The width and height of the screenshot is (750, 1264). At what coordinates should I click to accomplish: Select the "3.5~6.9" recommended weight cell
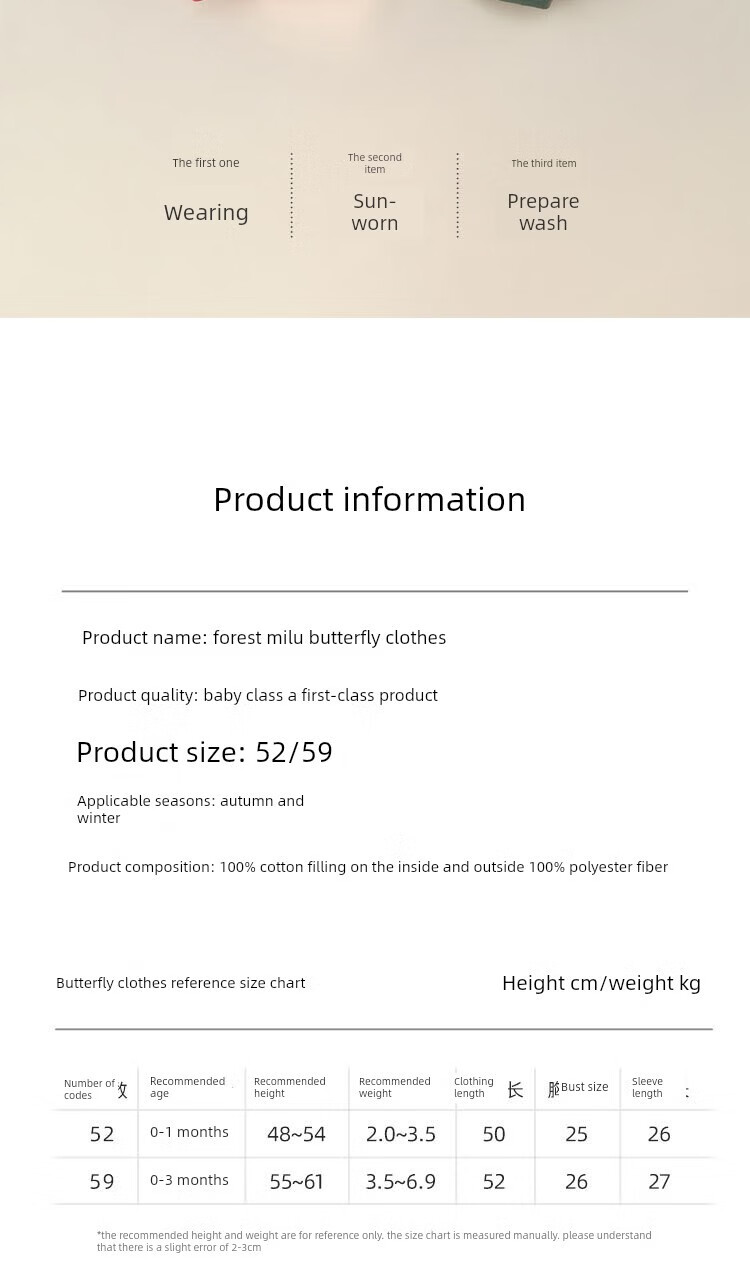pyautogui.click(x=400, y=1182)
